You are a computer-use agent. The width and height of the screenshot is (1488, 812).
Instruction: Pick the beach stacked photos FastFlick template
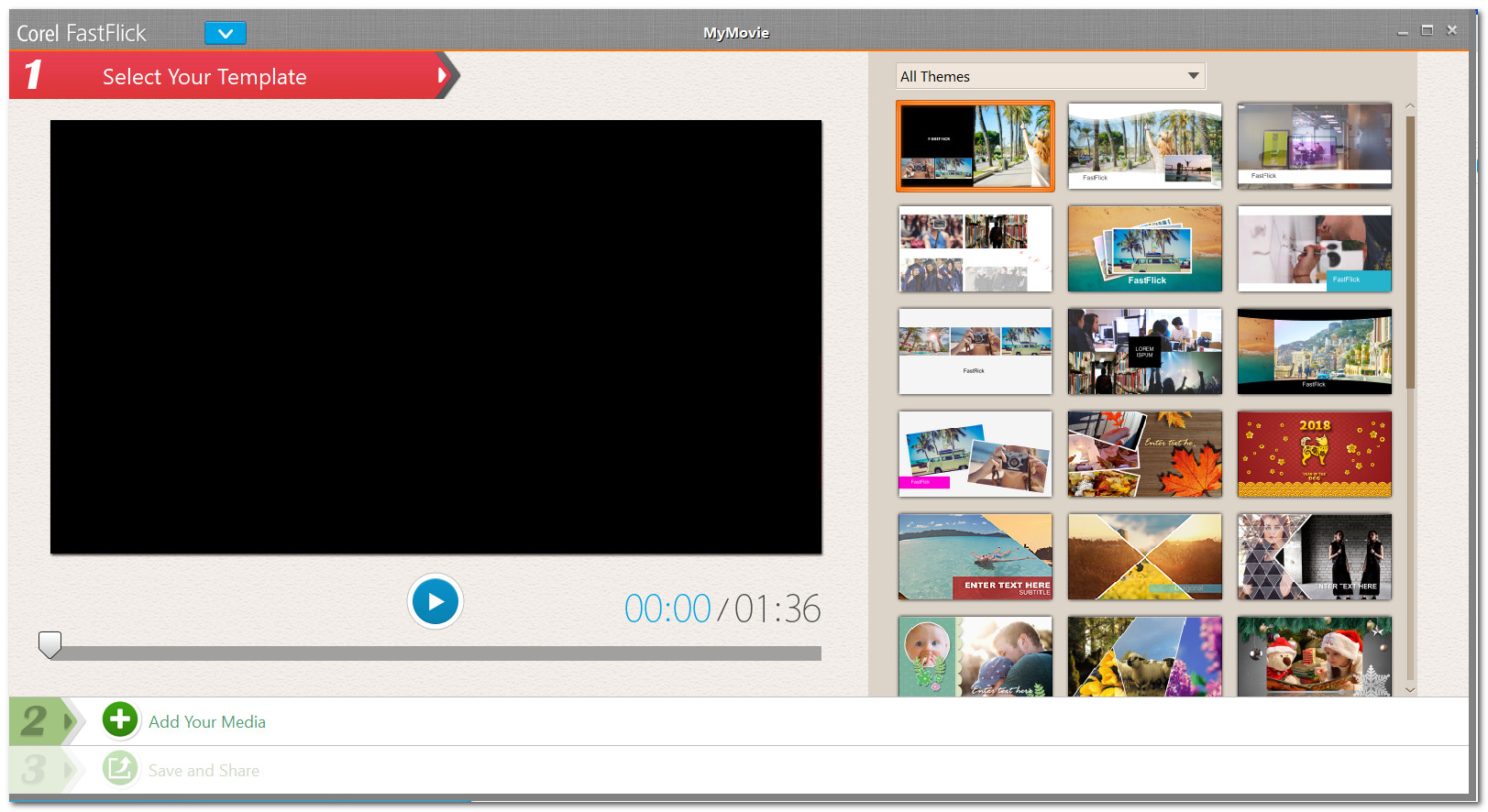tap(1145, 249)
